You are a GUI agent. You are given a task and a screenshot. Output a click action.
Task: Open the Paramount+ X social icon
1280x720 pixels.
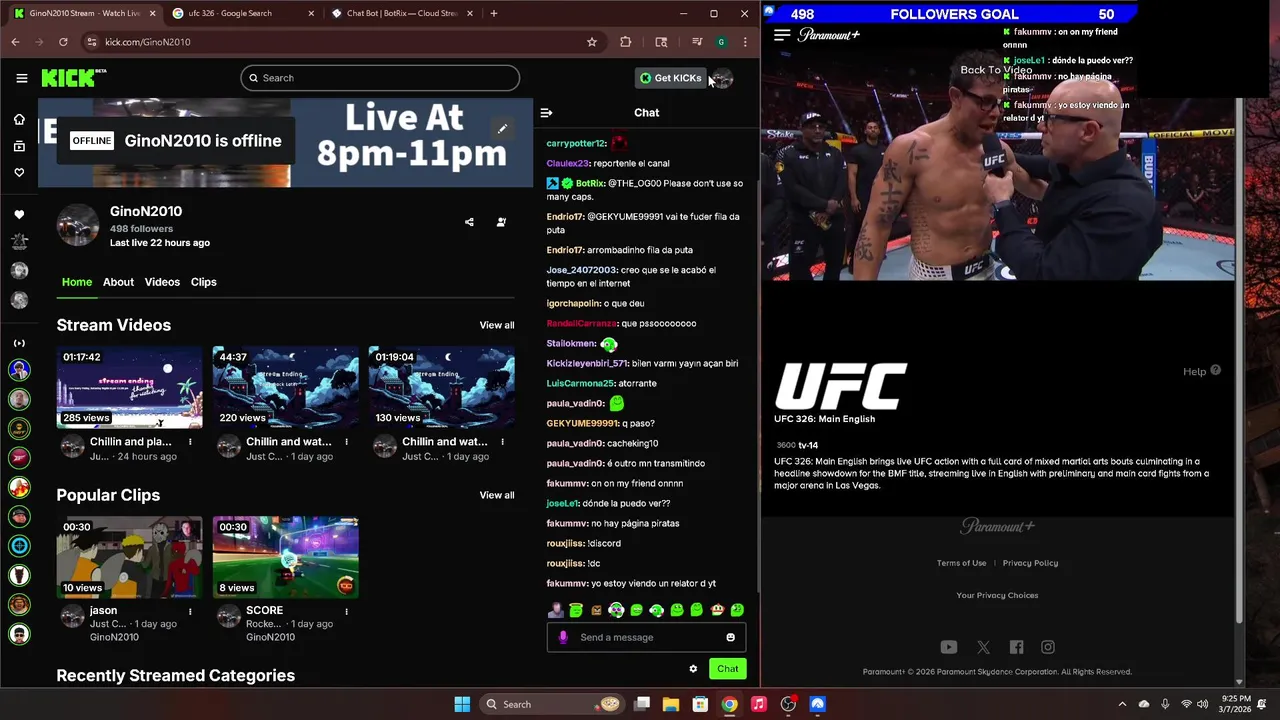pyautogui.click(x=983, y=647)
